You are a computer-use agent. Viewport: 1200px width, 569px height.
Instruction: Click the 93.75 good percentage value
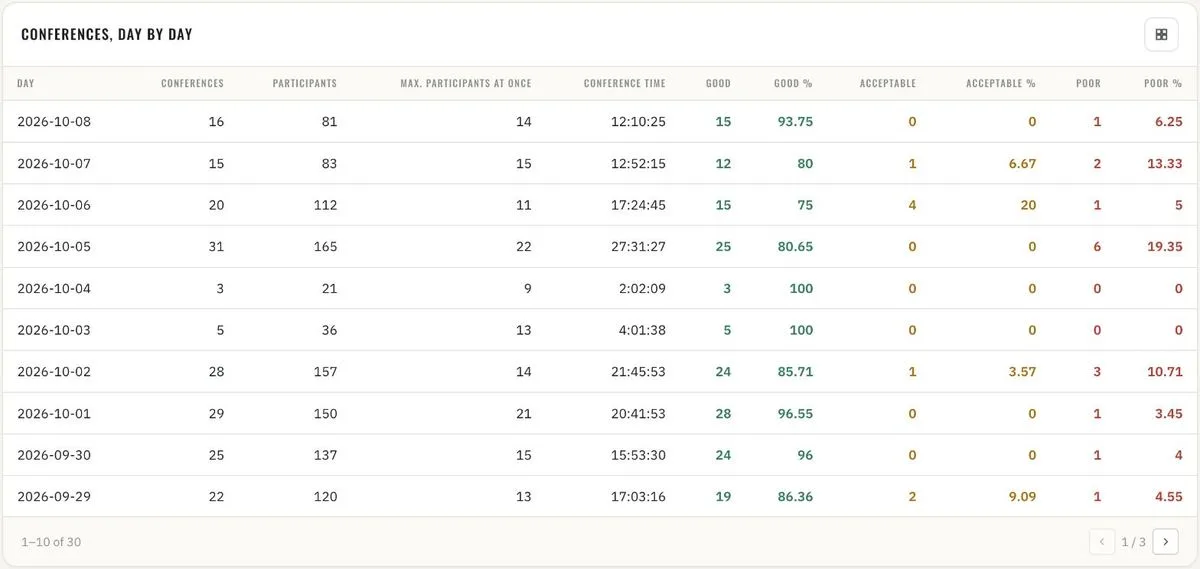pyautogui.click(x=795, y=122)
